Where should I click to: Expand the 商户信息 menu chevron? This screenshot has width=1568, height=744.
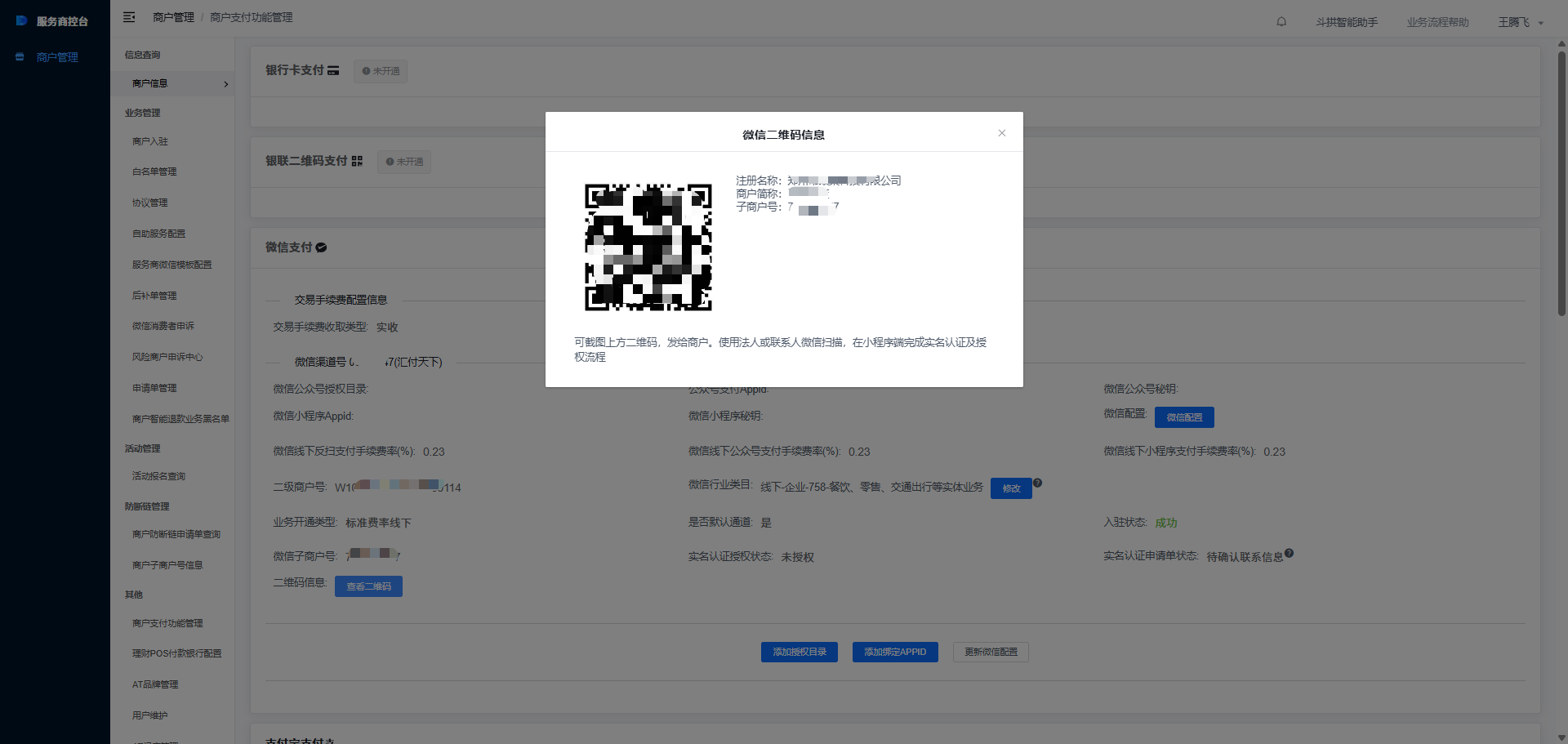pos(226,84)
